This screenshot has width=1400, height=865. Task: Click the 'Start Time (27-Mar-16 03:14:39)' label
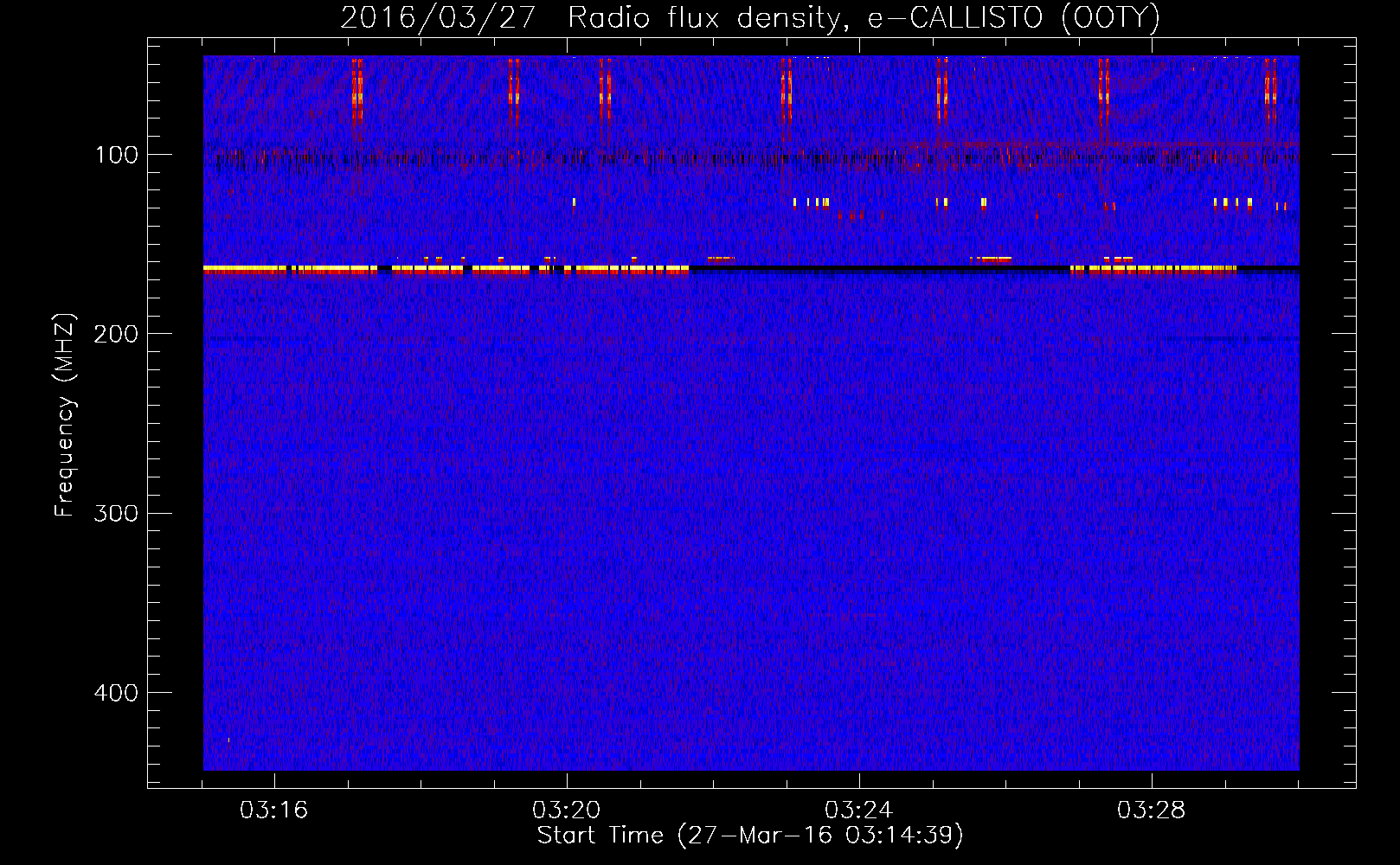point(750,836)
